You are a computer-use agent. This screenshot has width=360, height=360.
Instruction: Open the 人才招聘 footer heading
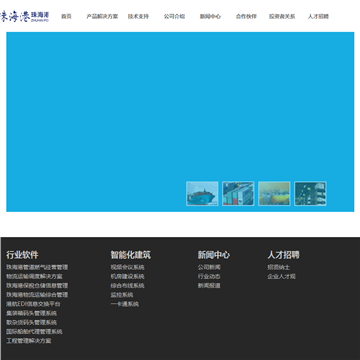[x=283, y=255]
